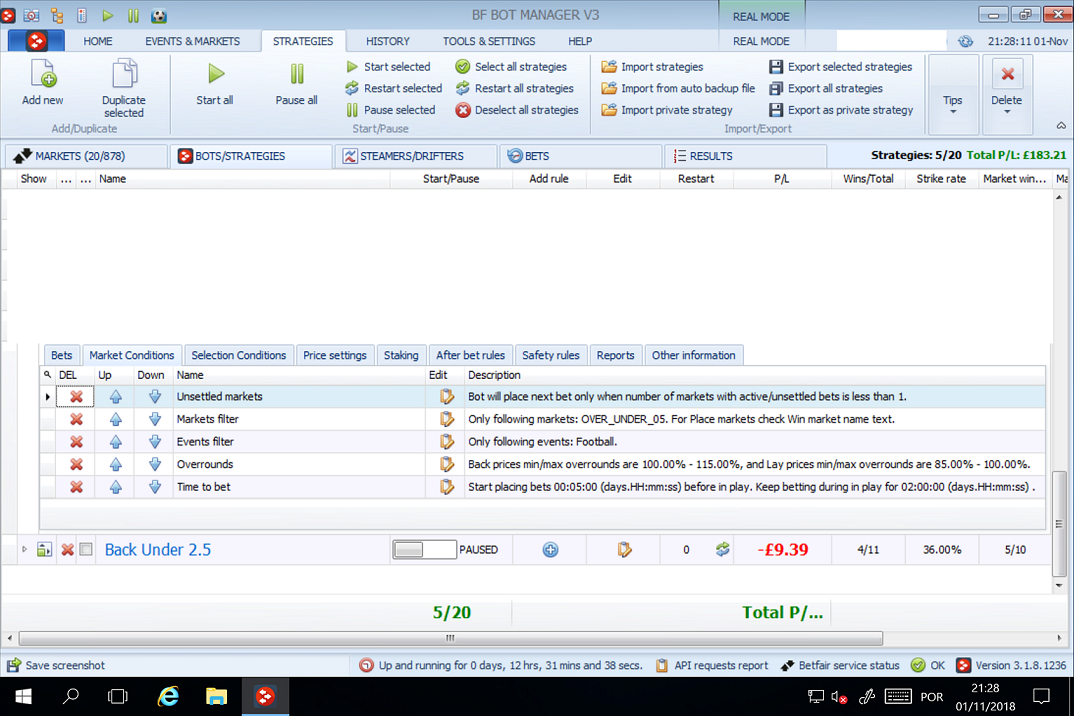Click Import from auto backup file
The image size is (1074, 716).
(678, 88)
